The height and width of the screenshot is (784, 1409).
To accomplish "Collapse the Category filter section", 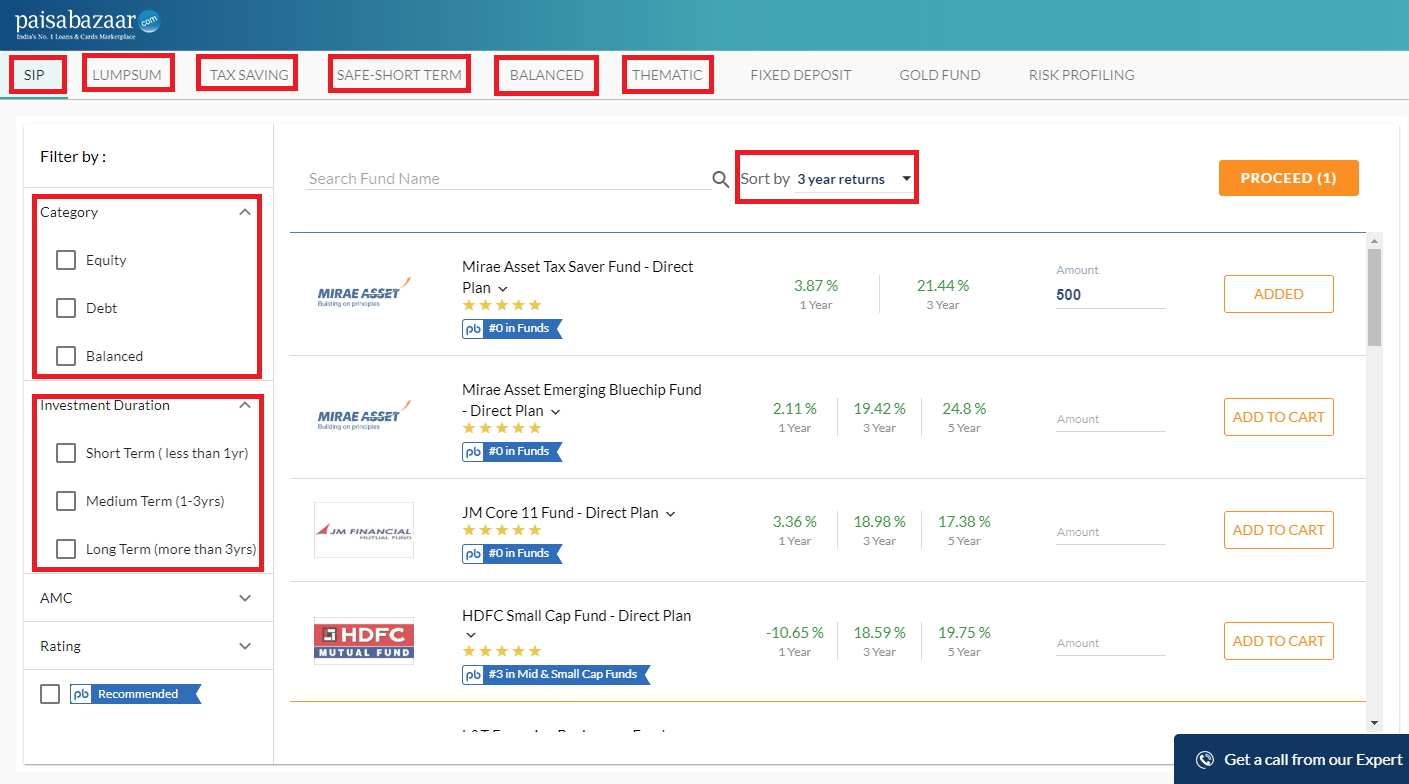I will tap(245, 212).
